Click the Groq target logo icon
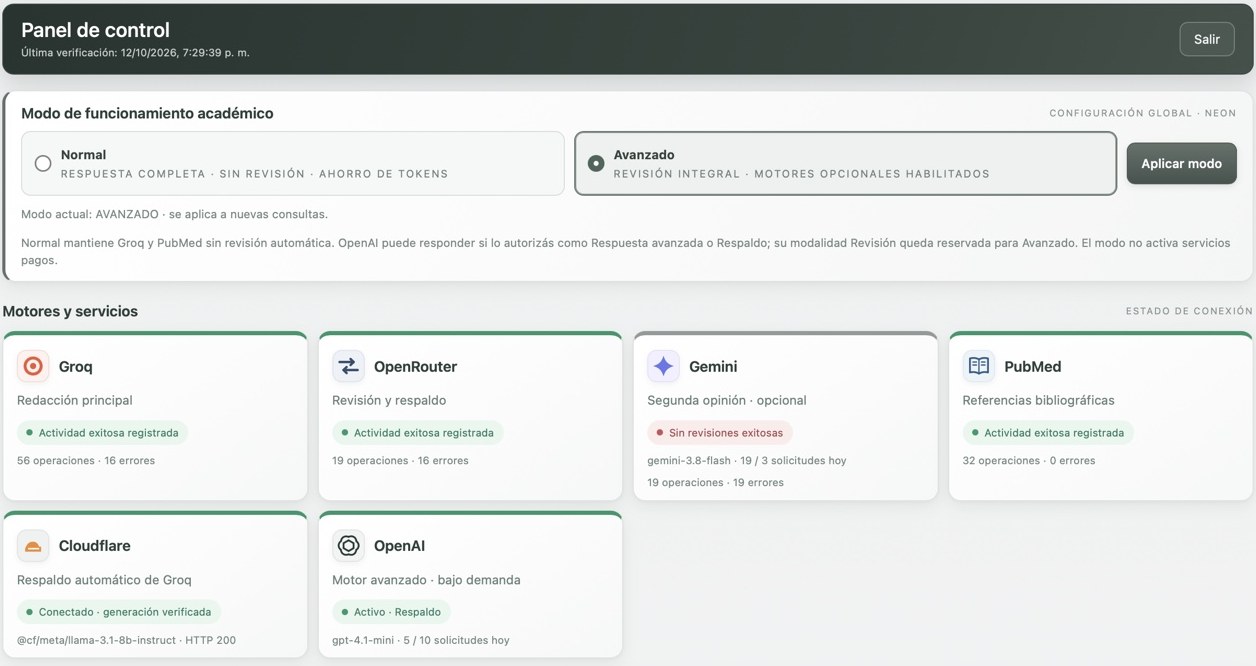 tap(33, 367)
